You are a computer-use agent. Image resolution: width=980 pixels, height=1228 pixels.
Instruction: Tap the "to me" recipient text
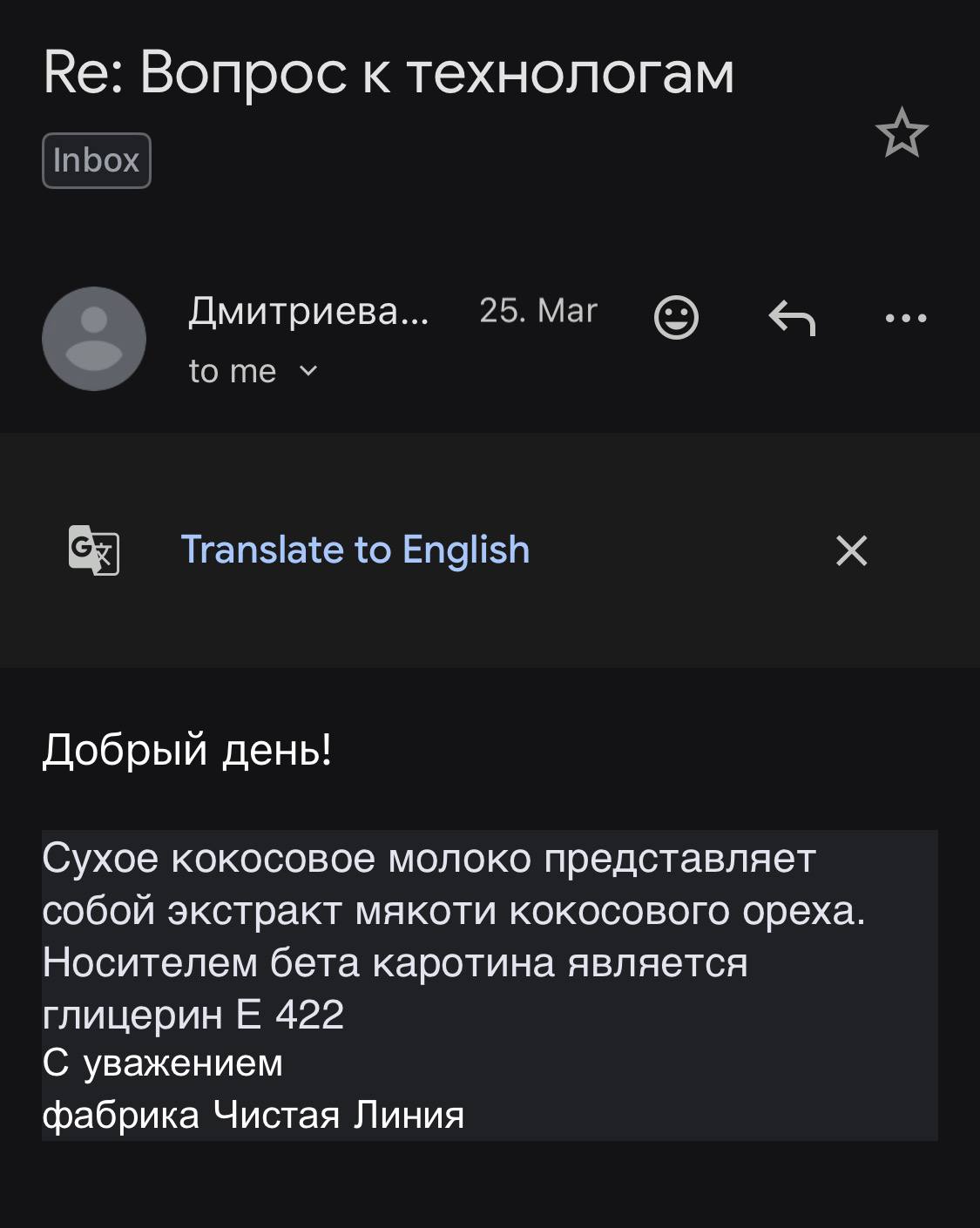[x=233, y=371]
